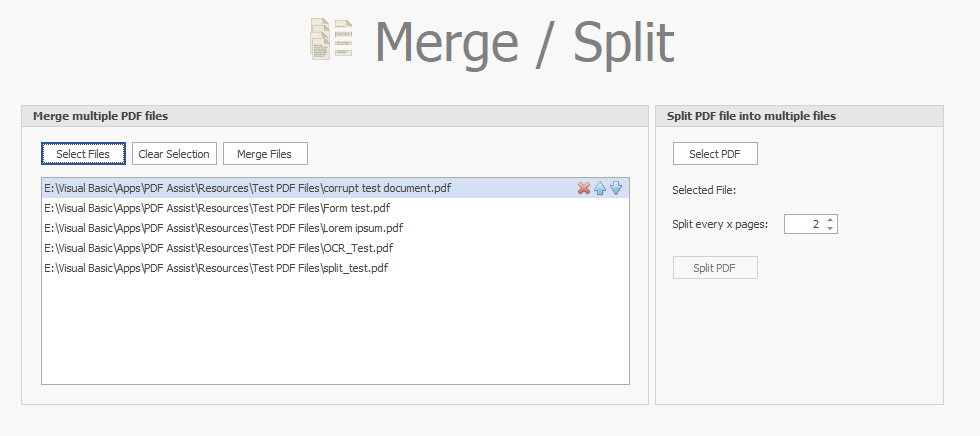
Task: Remove corrupt test document with red X
Action: [584, 188]
